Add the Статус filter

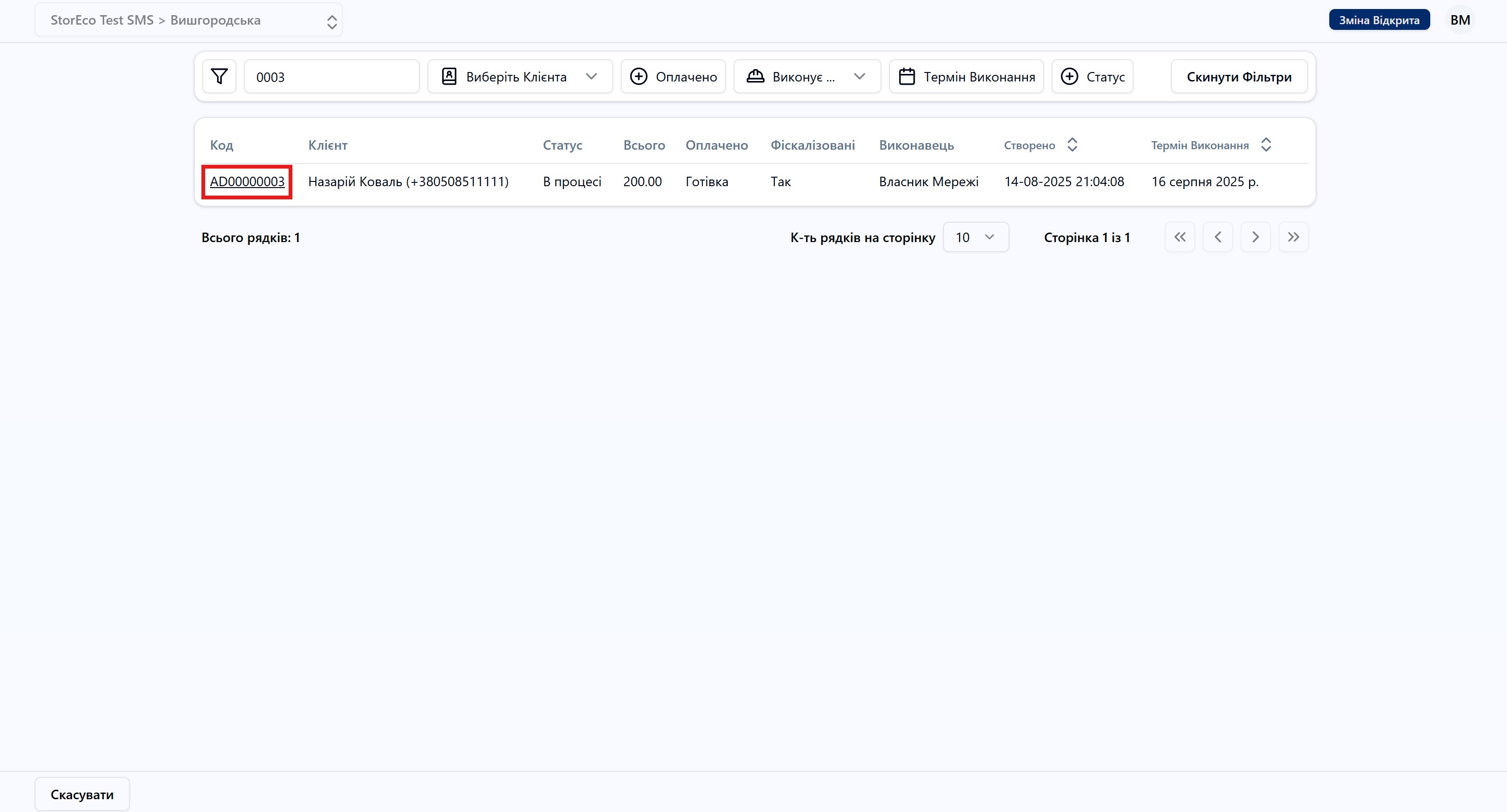[x=1092, y=77]
